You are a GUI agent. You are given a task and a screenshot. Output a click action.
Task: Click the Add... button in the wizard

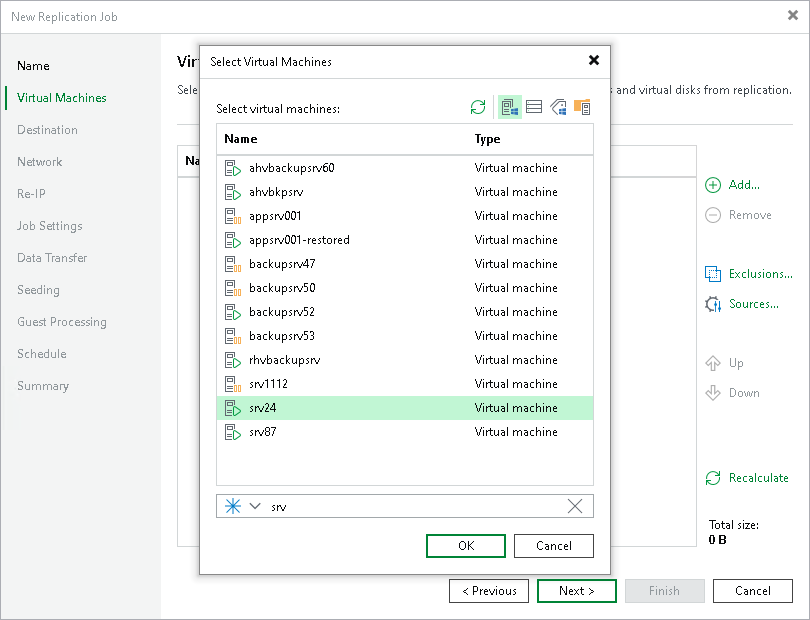click(x=733, y=185)
